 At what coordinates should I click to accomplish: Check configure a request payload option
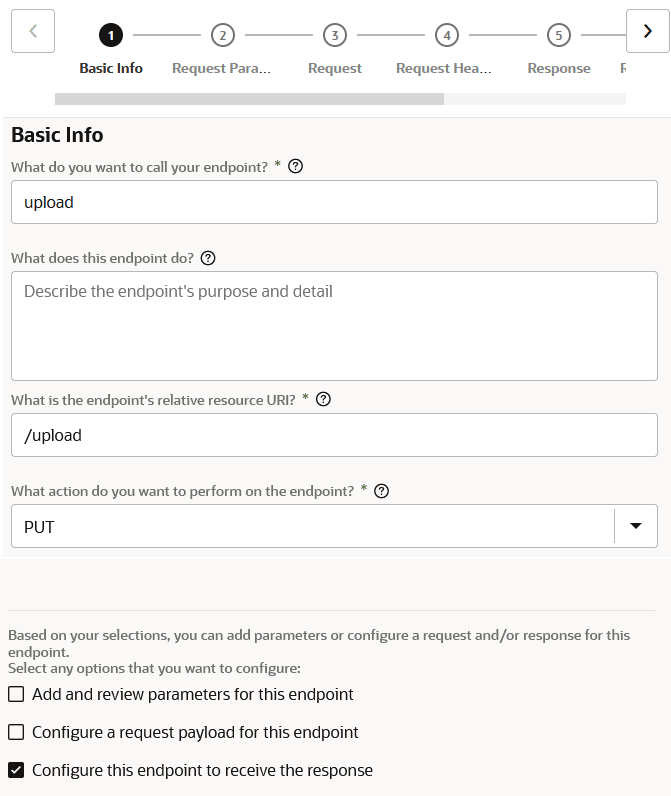16,732
